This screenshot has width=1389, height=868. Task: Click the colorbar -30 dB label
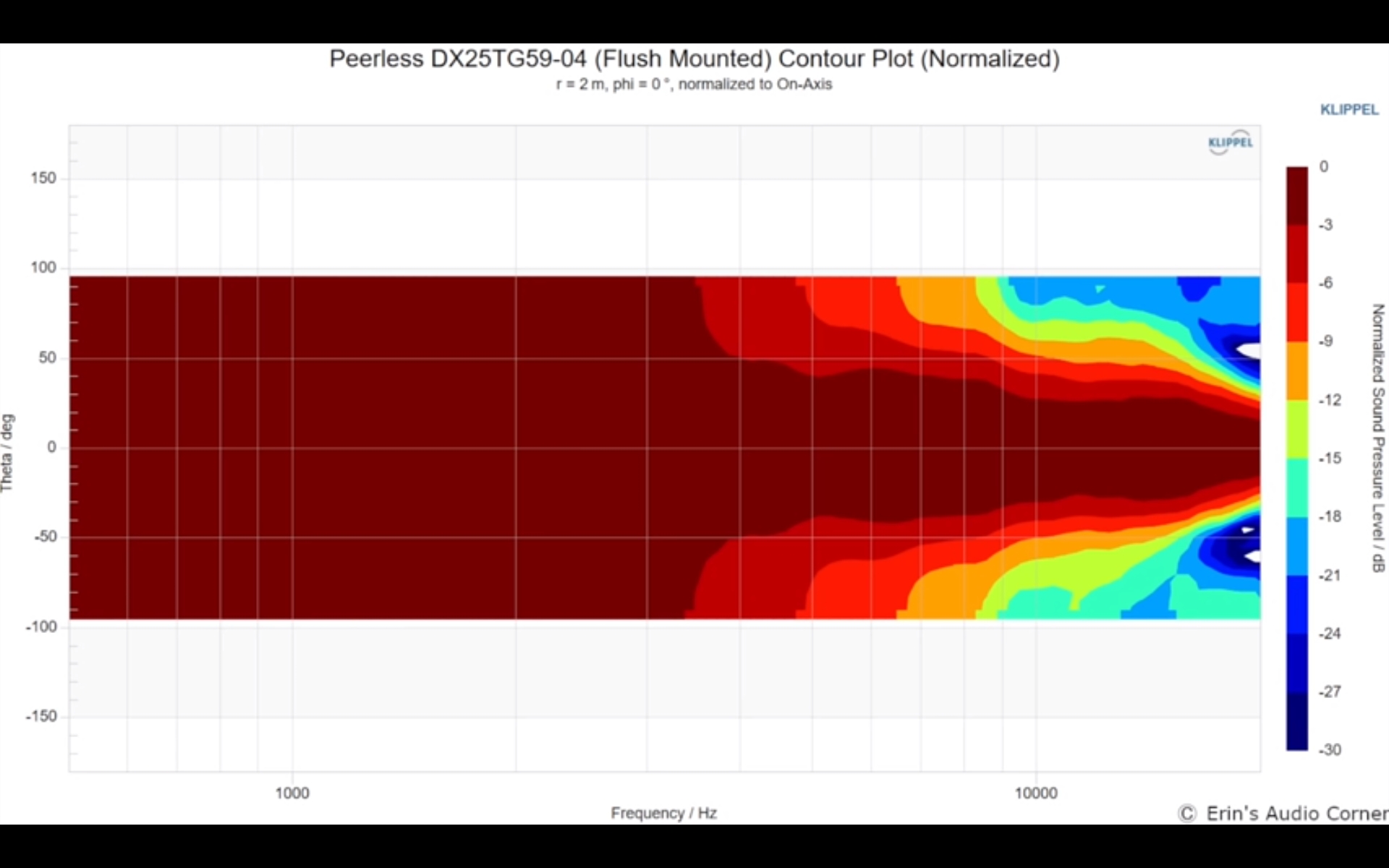tap(1330, 750)
